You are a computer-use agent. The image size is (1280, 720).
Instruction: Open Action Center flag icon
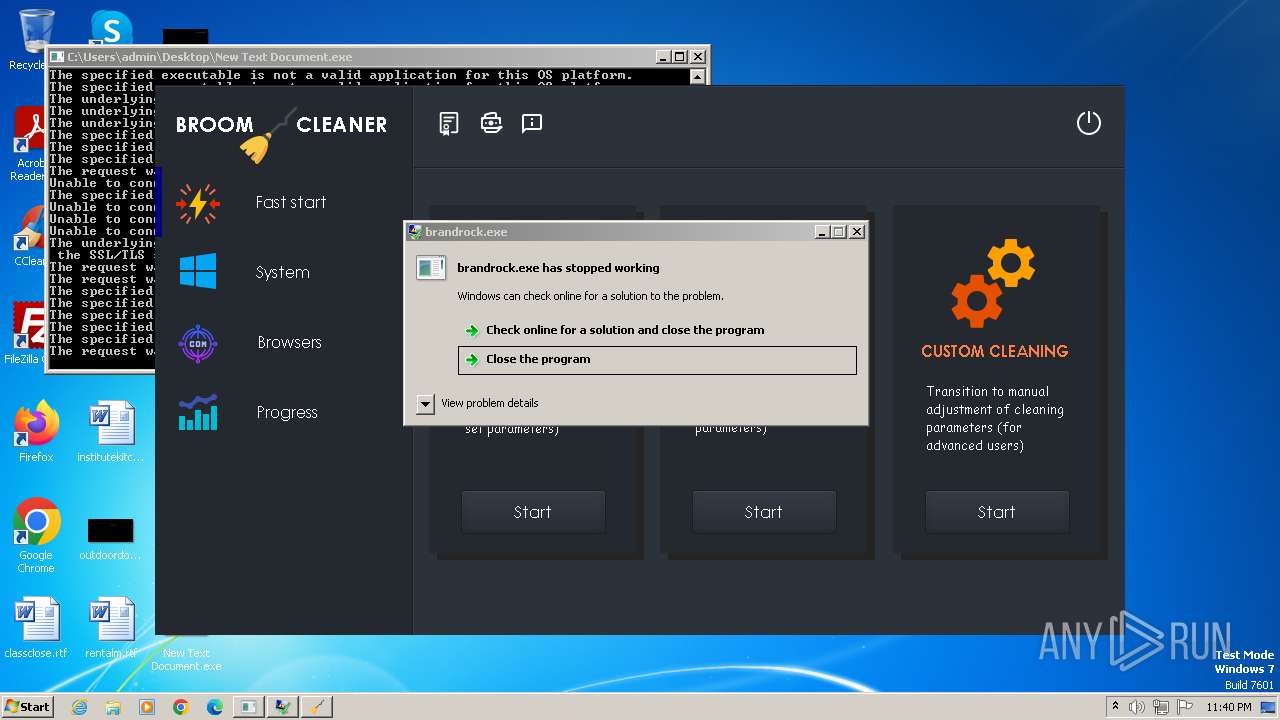point(1184,707)
